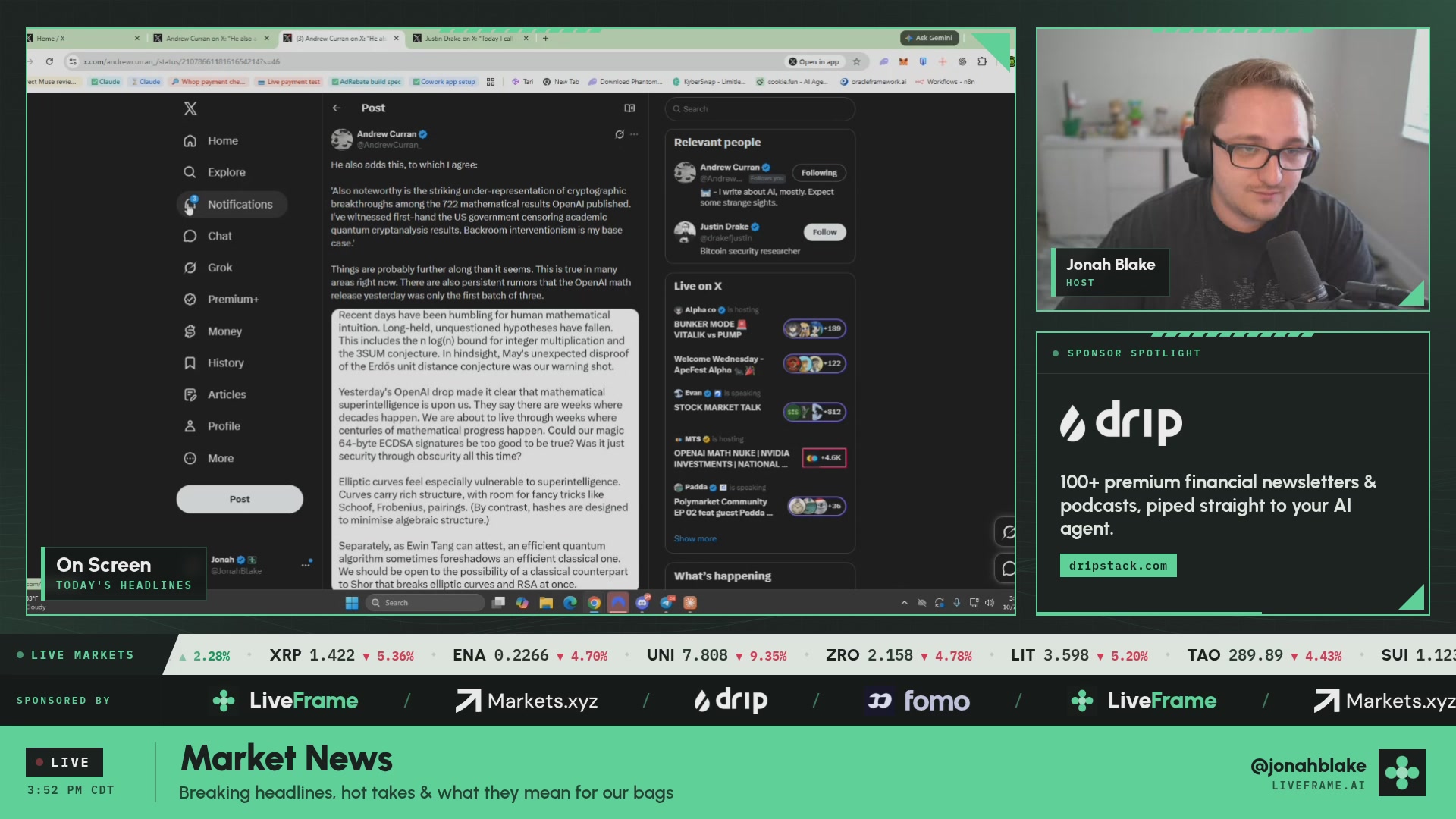The height and width of the screenshot is (819, 1456).
Task: Click the Post button in the sidebar
Action: 240,499
